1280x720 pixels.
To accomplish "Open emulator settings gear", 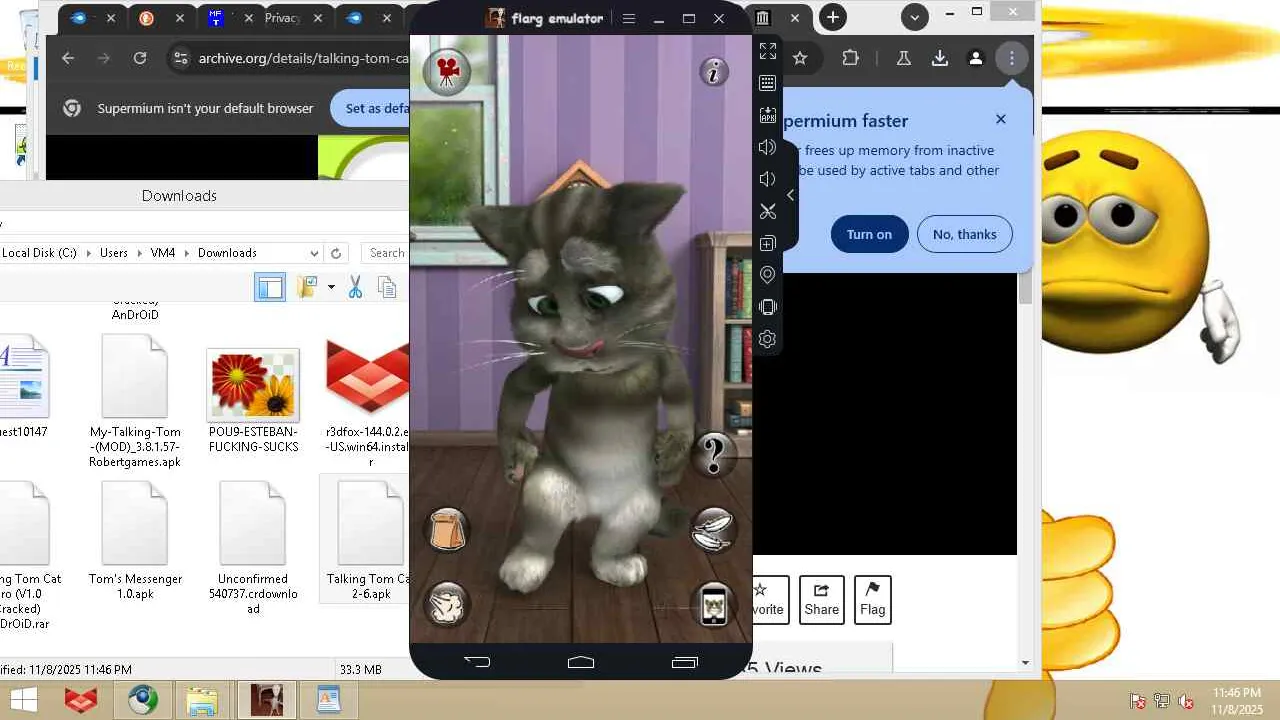I will 768,339.
